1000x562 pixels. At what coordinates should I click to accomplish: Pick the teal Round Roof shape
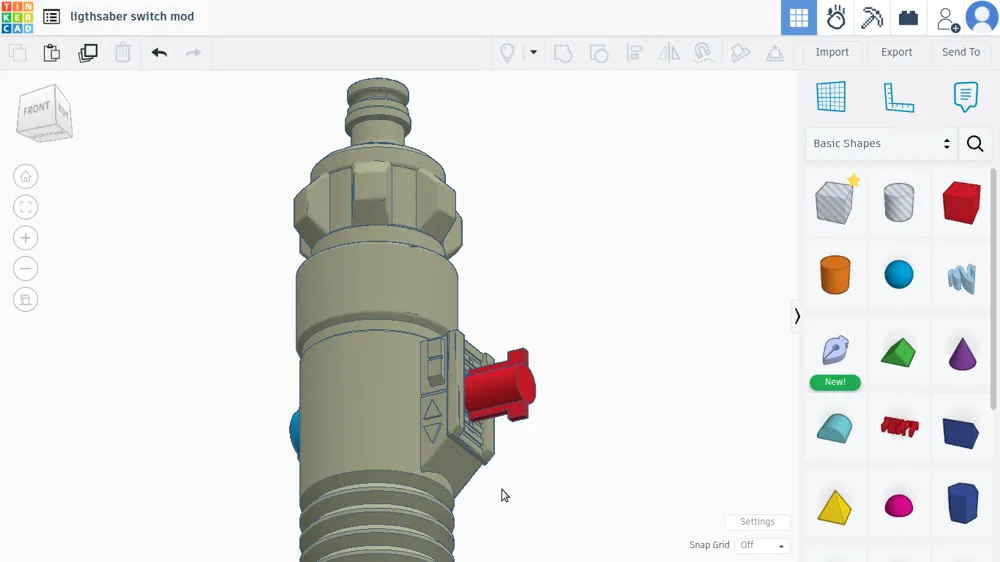pyautogui.click(x=834, y=428)
